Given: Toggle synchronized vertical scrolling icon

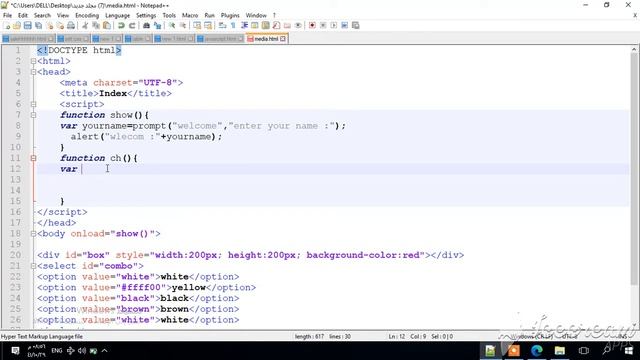Looking at the screenshot, I should [x=197, y=25].
